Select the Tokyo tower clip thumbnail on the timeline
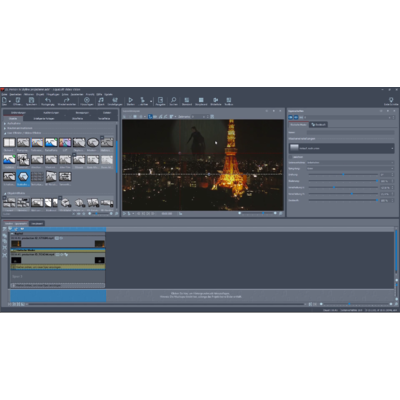The width and height of the screenshot is (400, 400). click(x=16, y=244)
